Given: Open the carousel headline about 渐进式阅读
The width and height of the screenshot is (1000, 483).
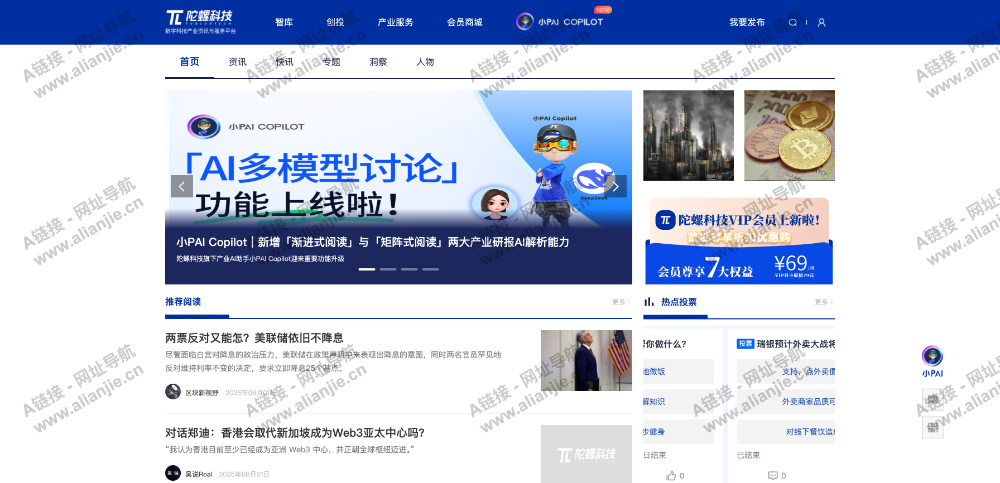Looking at the screenshot, I should [373, 242].
